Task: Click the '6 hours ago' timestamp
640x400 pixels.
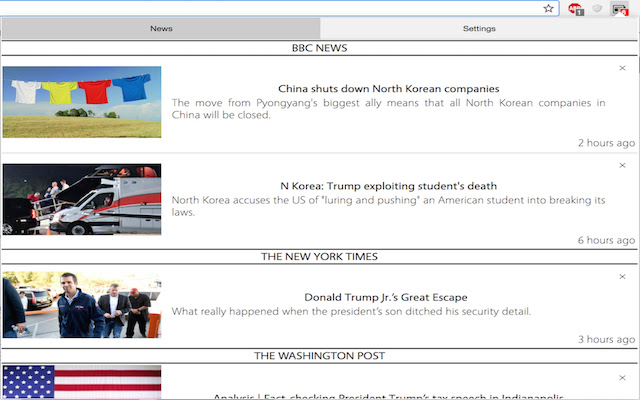Action: pos(607,240)
